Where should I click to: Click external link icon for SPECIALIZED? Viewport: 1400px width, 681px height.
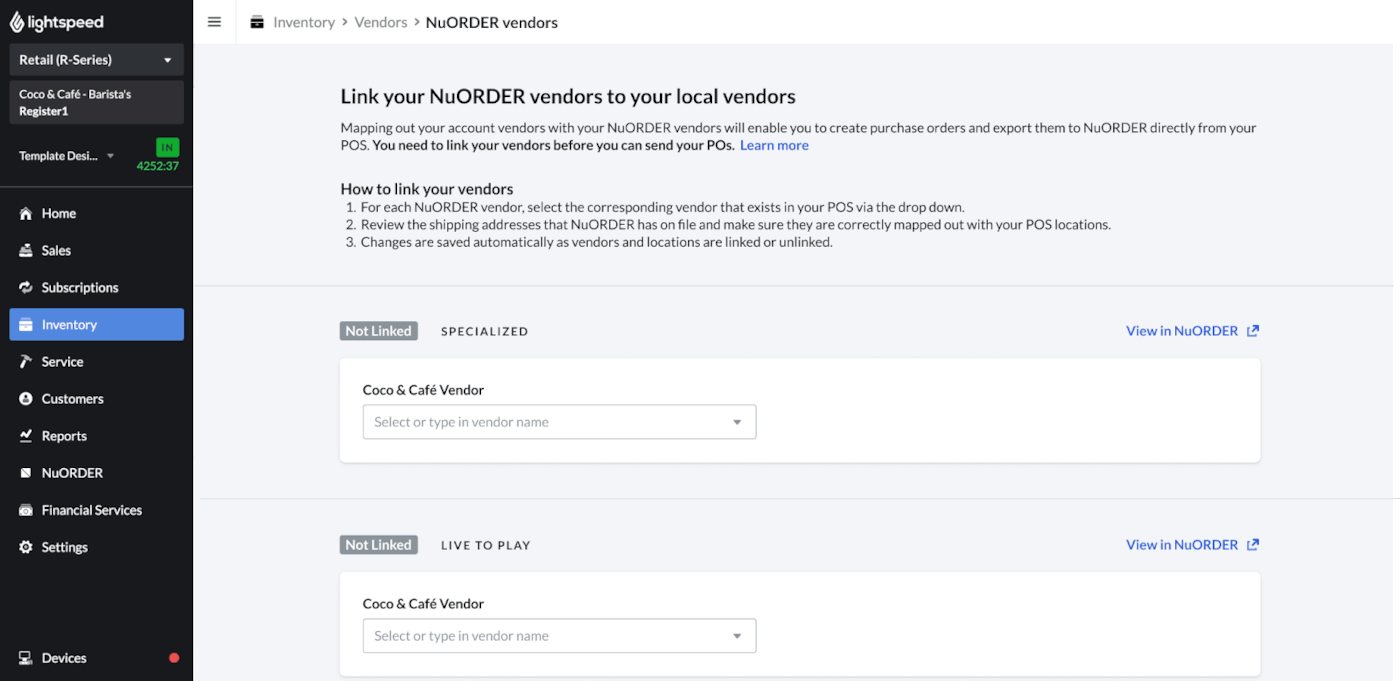[x=1253, y=331]
